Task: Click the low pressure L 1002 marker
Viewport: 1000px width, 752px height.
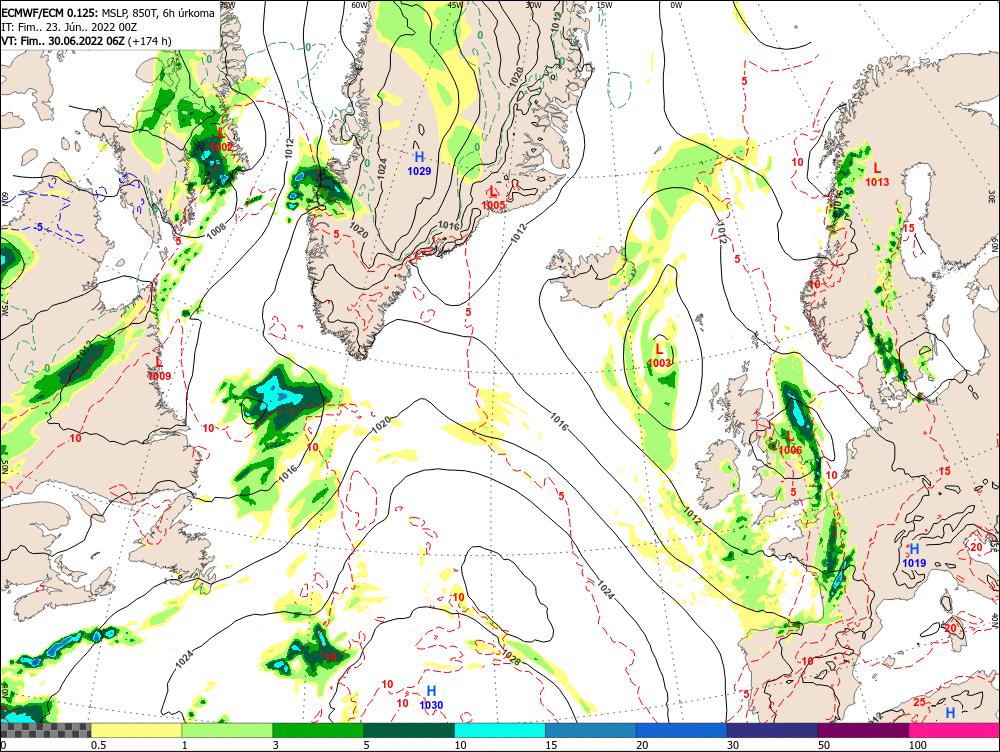Action: pos(221,140)
